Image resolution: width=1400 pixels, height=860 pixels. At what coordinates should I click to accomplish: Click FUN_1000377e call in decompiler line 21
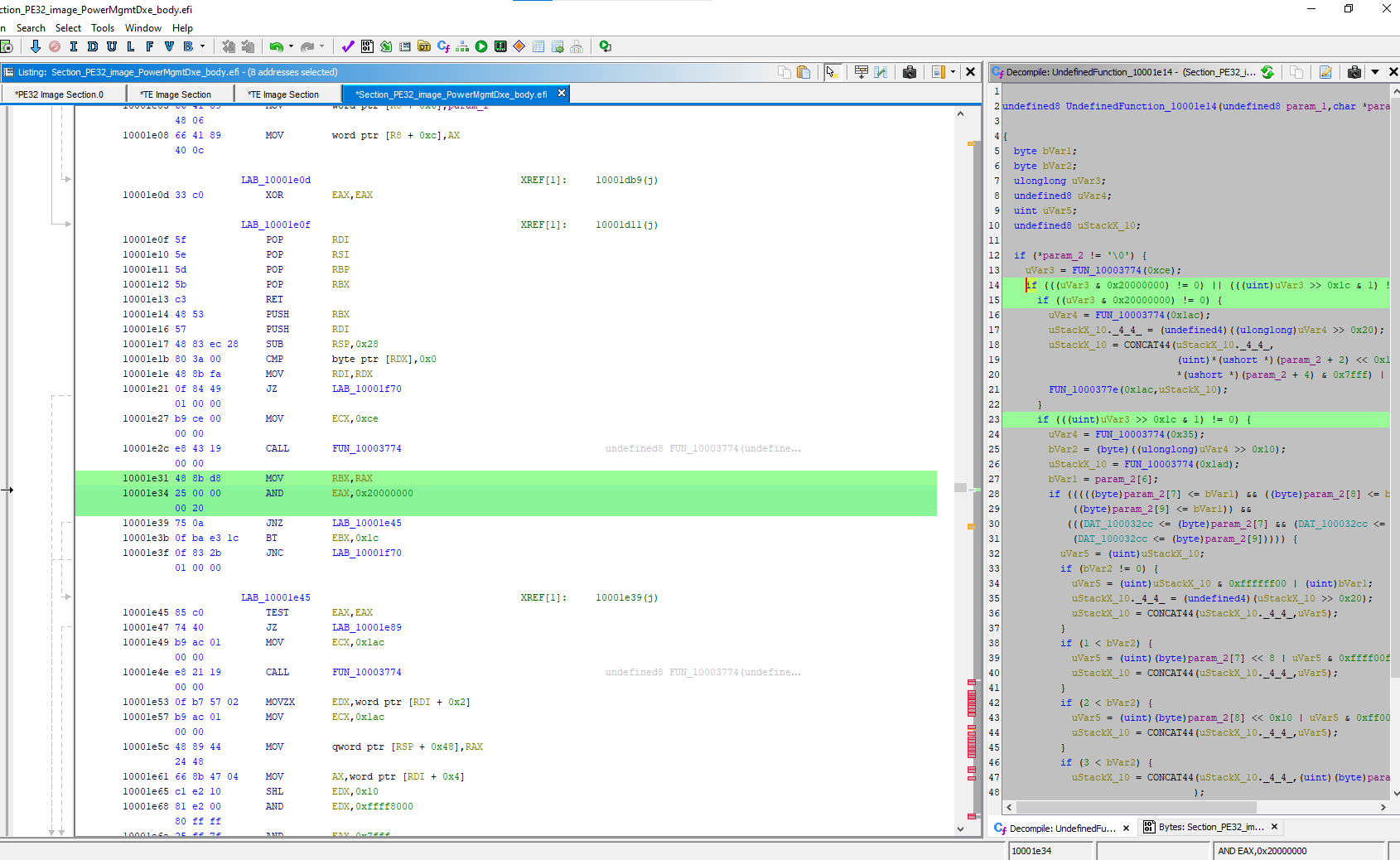pyautogui.click(x=1083, y=389)
